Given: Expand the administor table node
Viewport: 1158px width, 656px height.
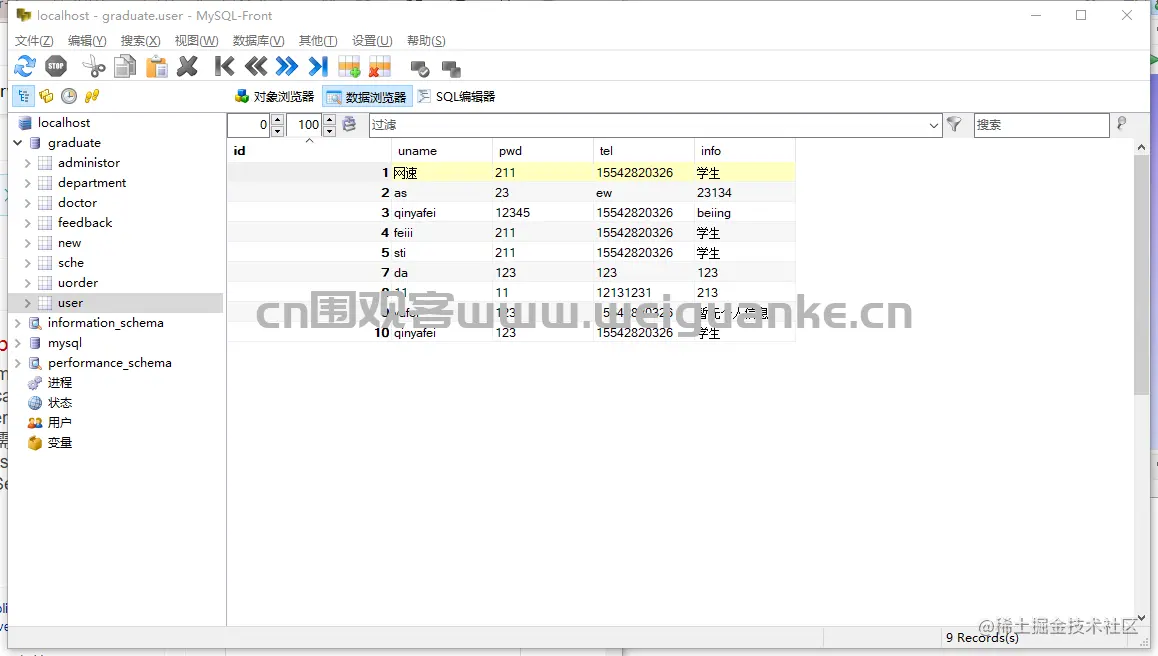Looking at the screenshot, I should click(x=27, y=163).
